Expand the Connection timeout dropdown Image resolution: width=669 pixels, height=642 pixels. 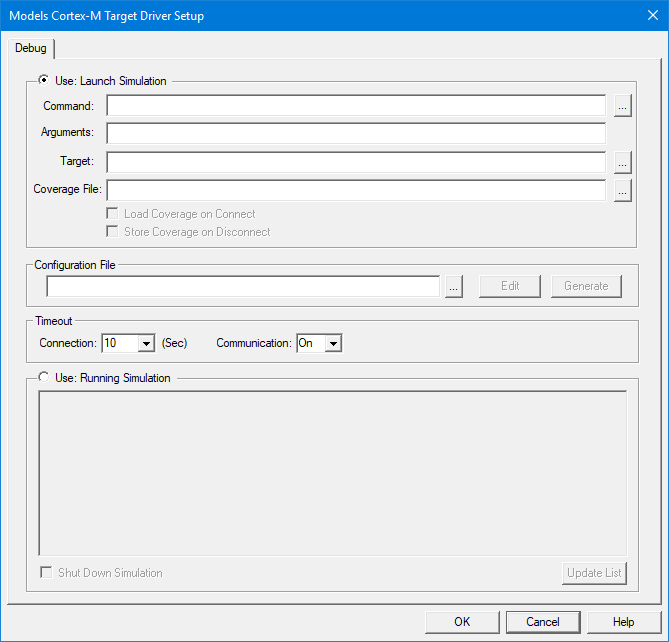click(146, 343)
